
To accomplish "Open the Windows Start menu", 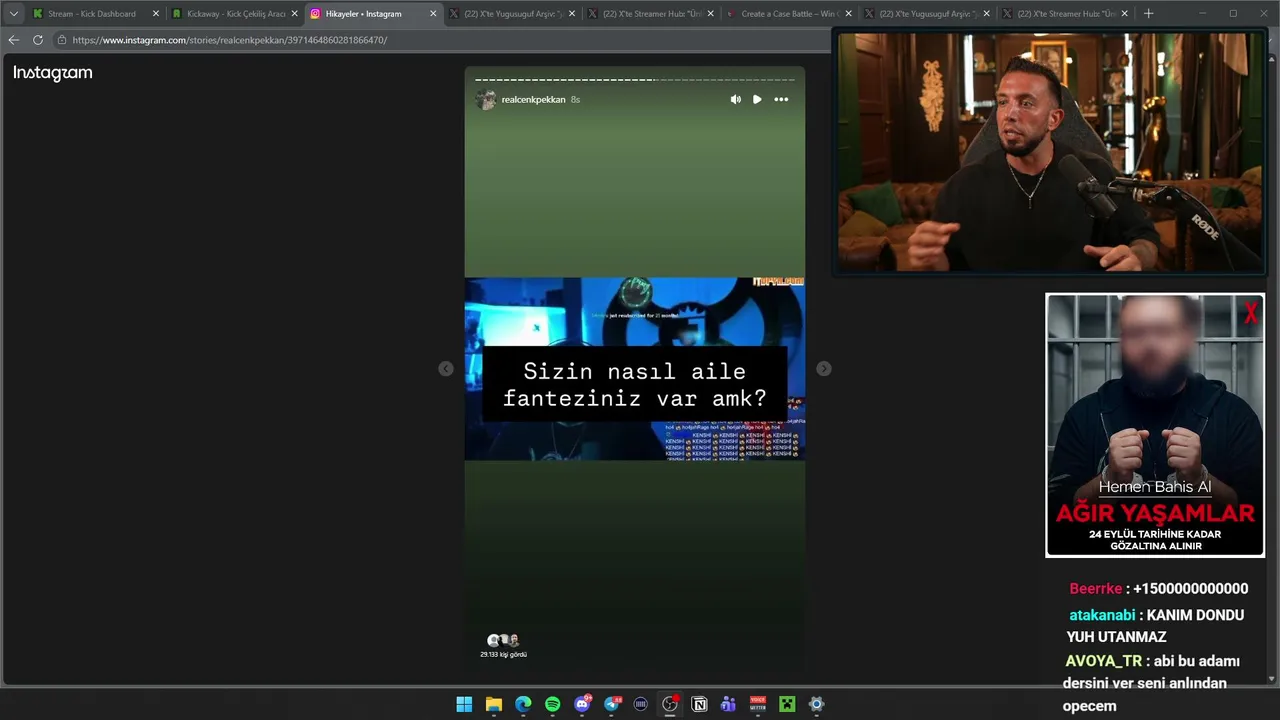I will 464,704.
